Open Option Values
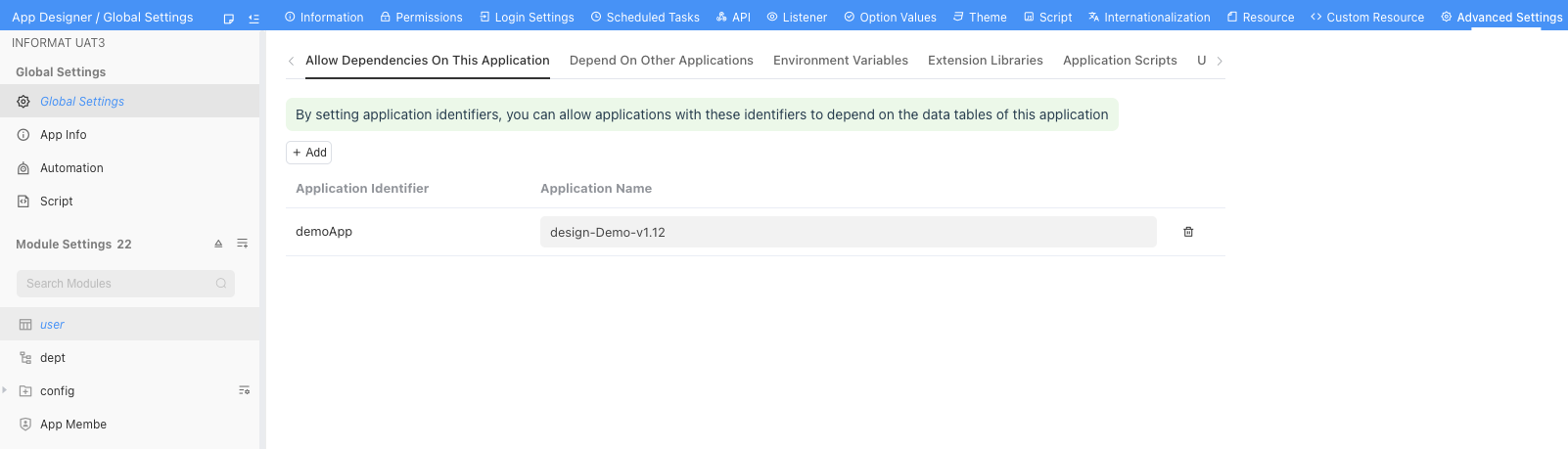 click(890, 17)
